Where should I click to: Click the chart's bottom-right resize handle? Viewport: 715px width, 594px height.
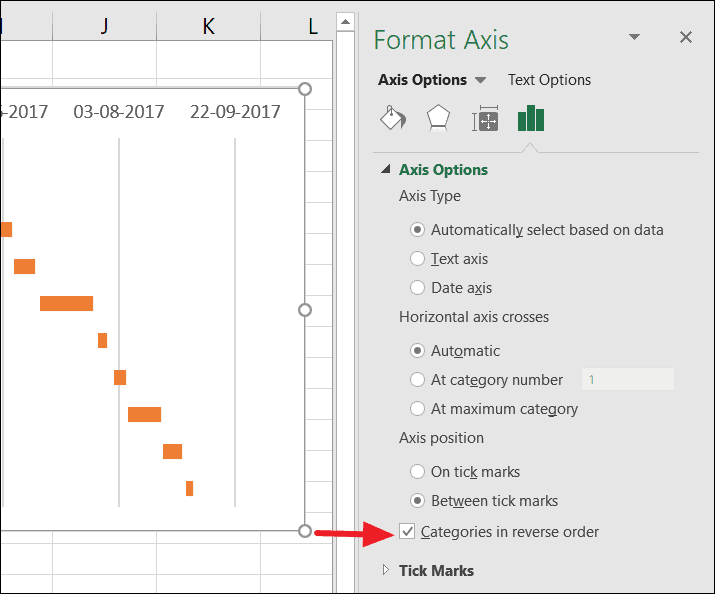point(305,531)
